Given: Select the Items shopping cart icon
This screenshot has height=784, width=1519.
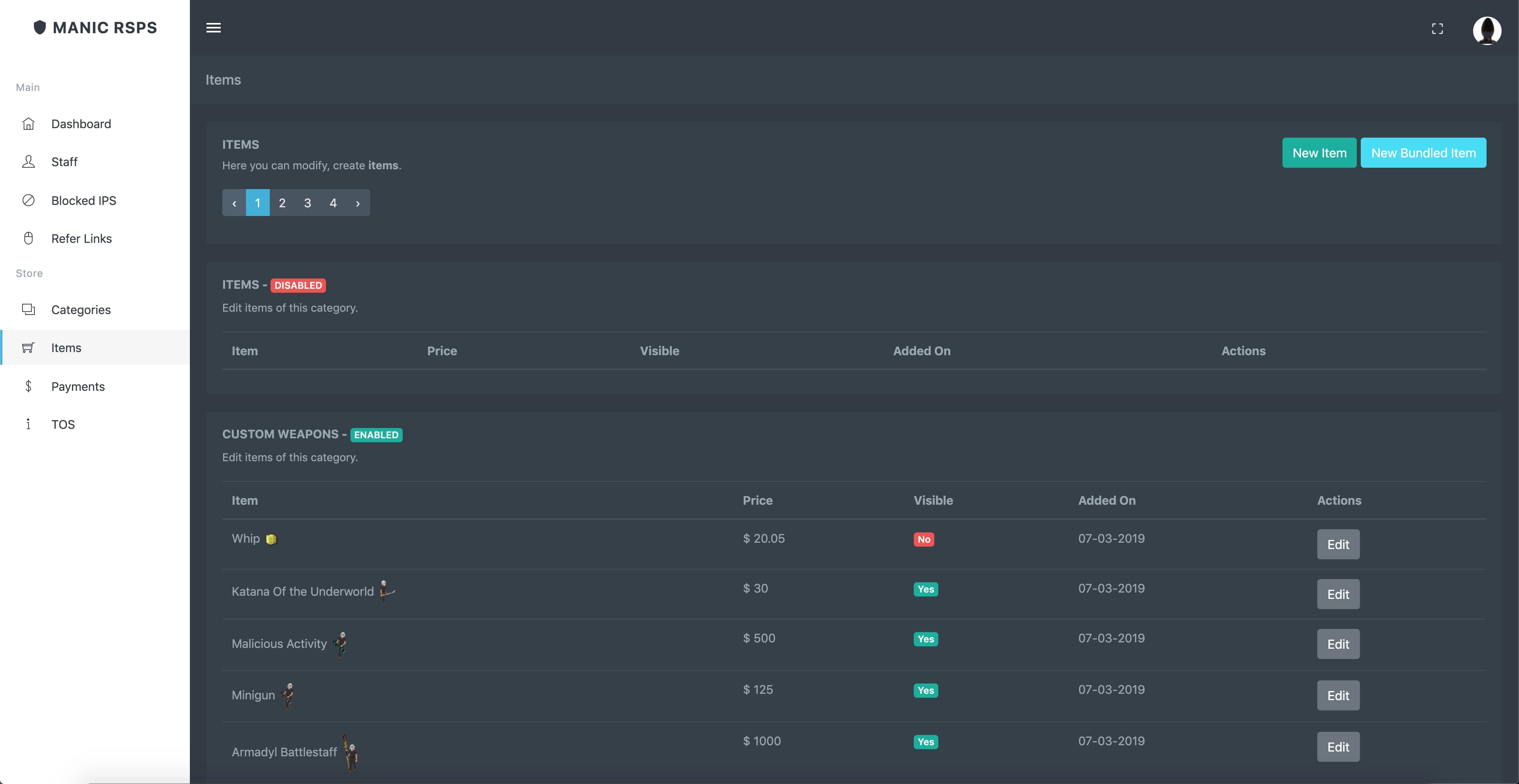Looking at the screenshot, I should [28, 348].
